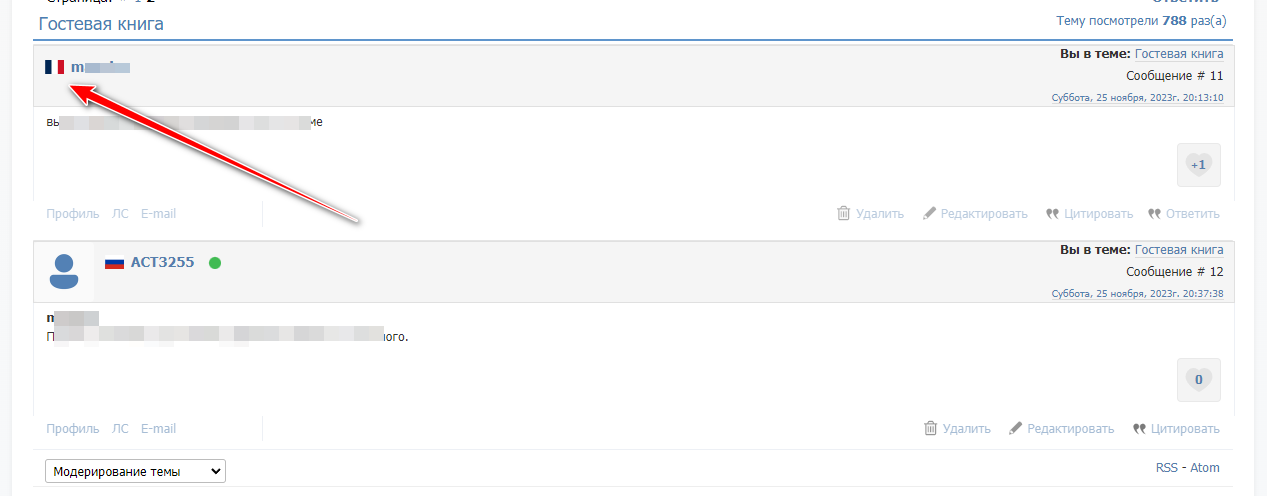Click the heart counter showing 0 on message 12
Image resolution: width=1267 pixels, height=496 pixels.
point(1198,379)
